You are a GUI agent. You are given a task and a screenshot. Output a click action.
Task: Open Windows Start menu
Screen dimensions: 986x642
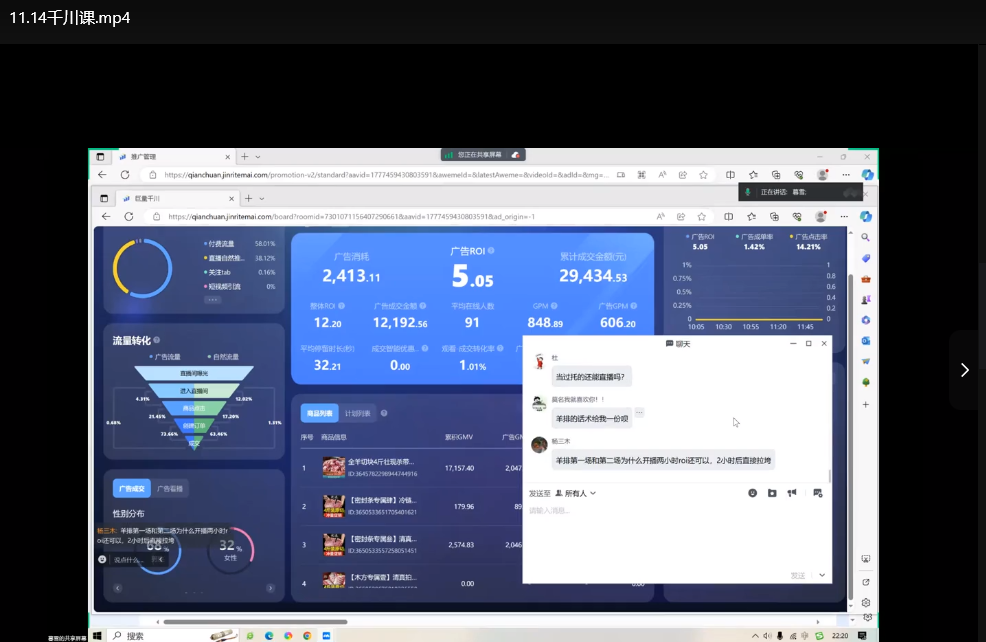[x=97, y=636]
